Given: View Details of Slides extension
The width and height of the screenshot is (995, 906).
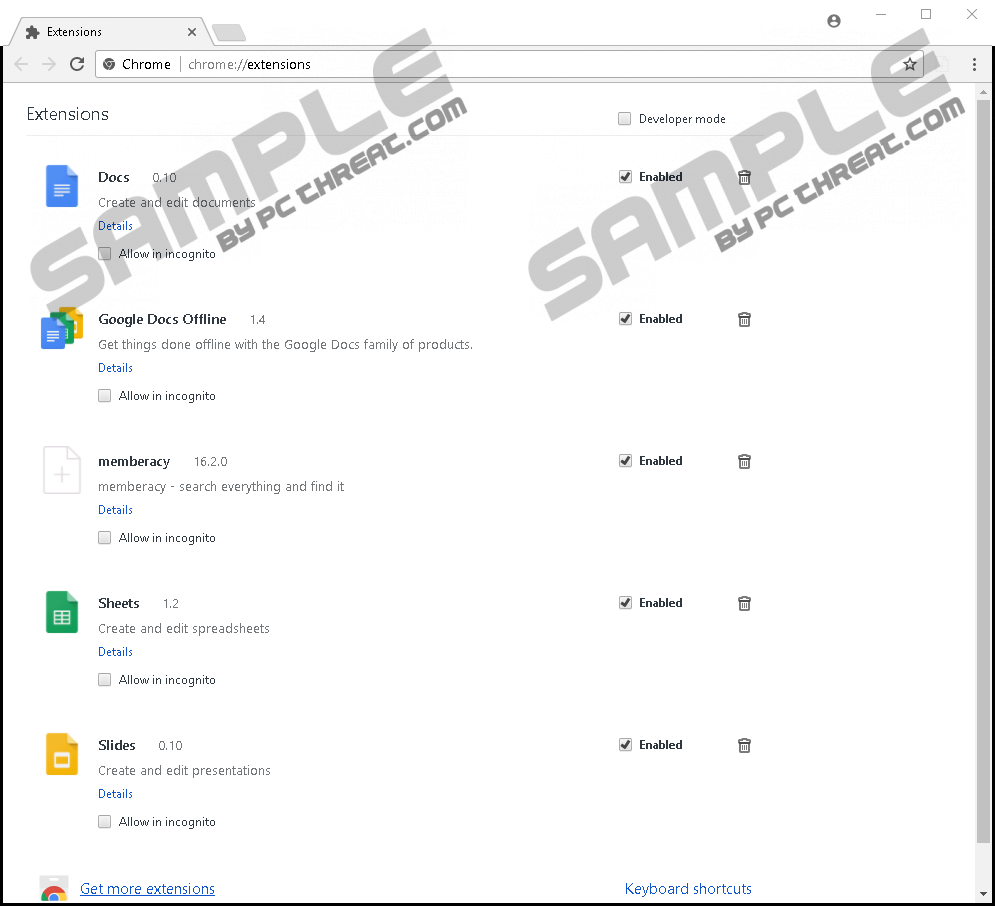Looking at the screenshot, I should [115, 794].
